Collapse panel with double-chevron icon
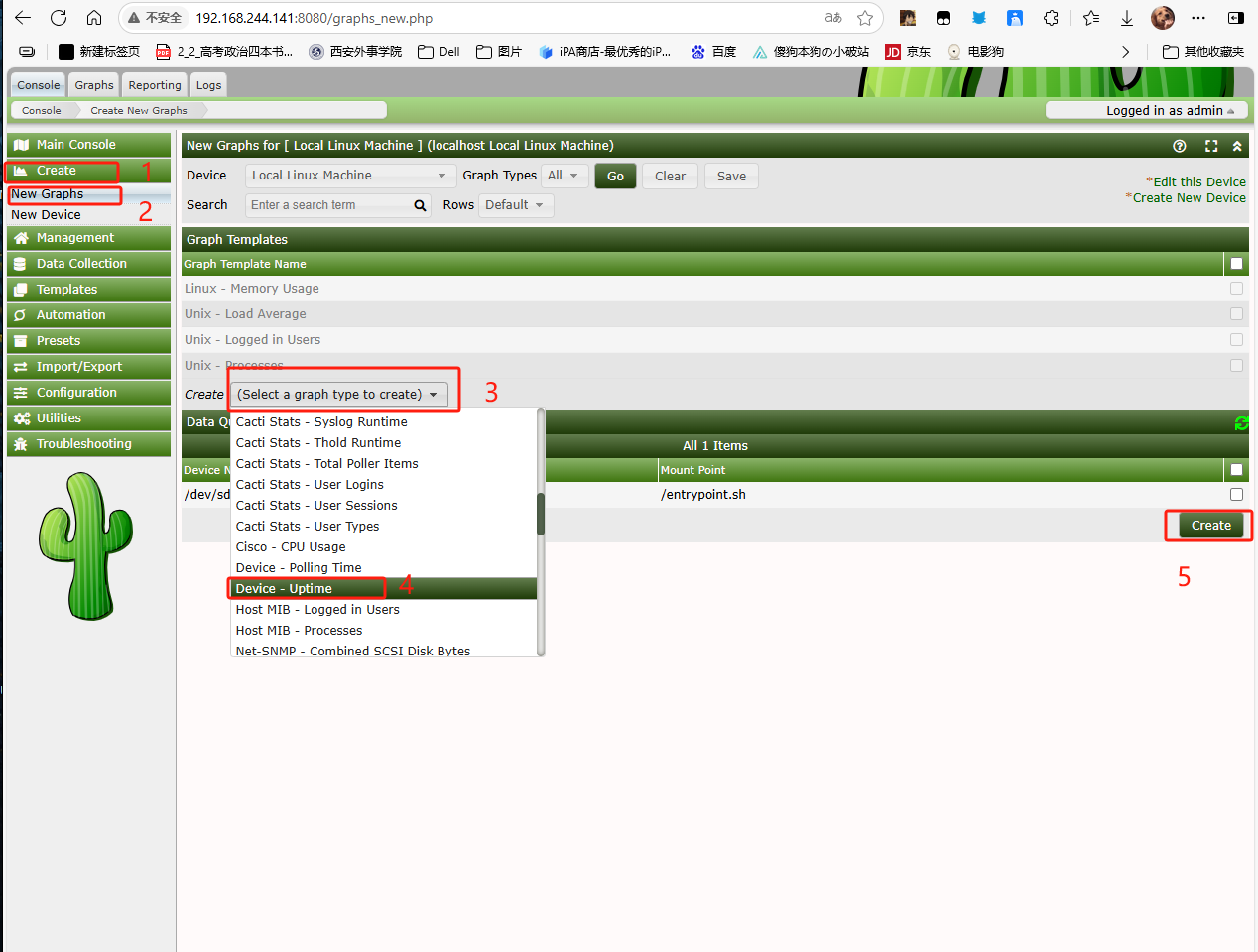The height and width of the screenshot is (952, 1258). [1237, 146]
